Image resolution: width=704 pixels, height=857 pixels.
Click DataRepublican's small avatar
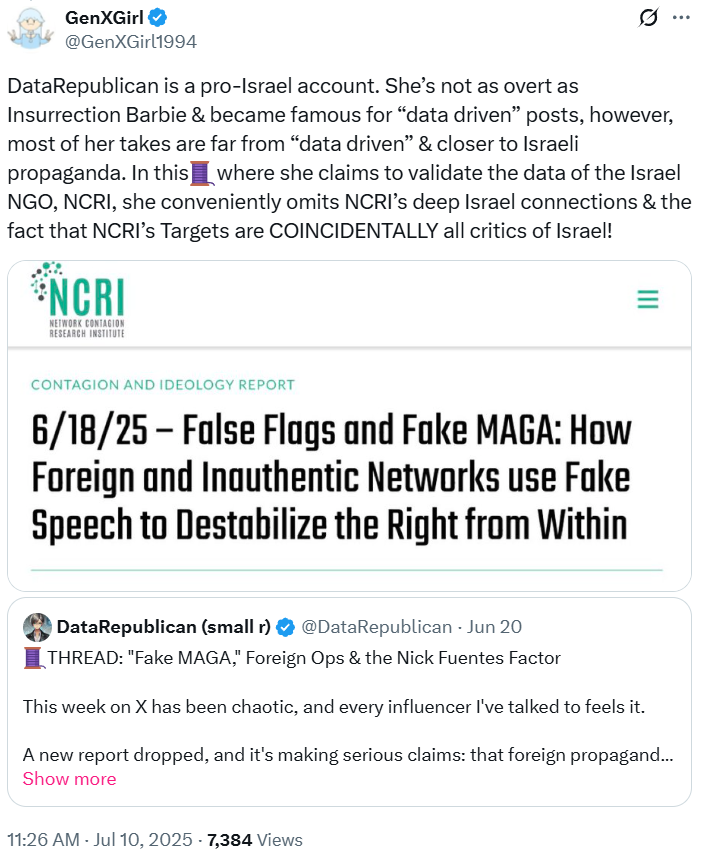pos(38,627)
